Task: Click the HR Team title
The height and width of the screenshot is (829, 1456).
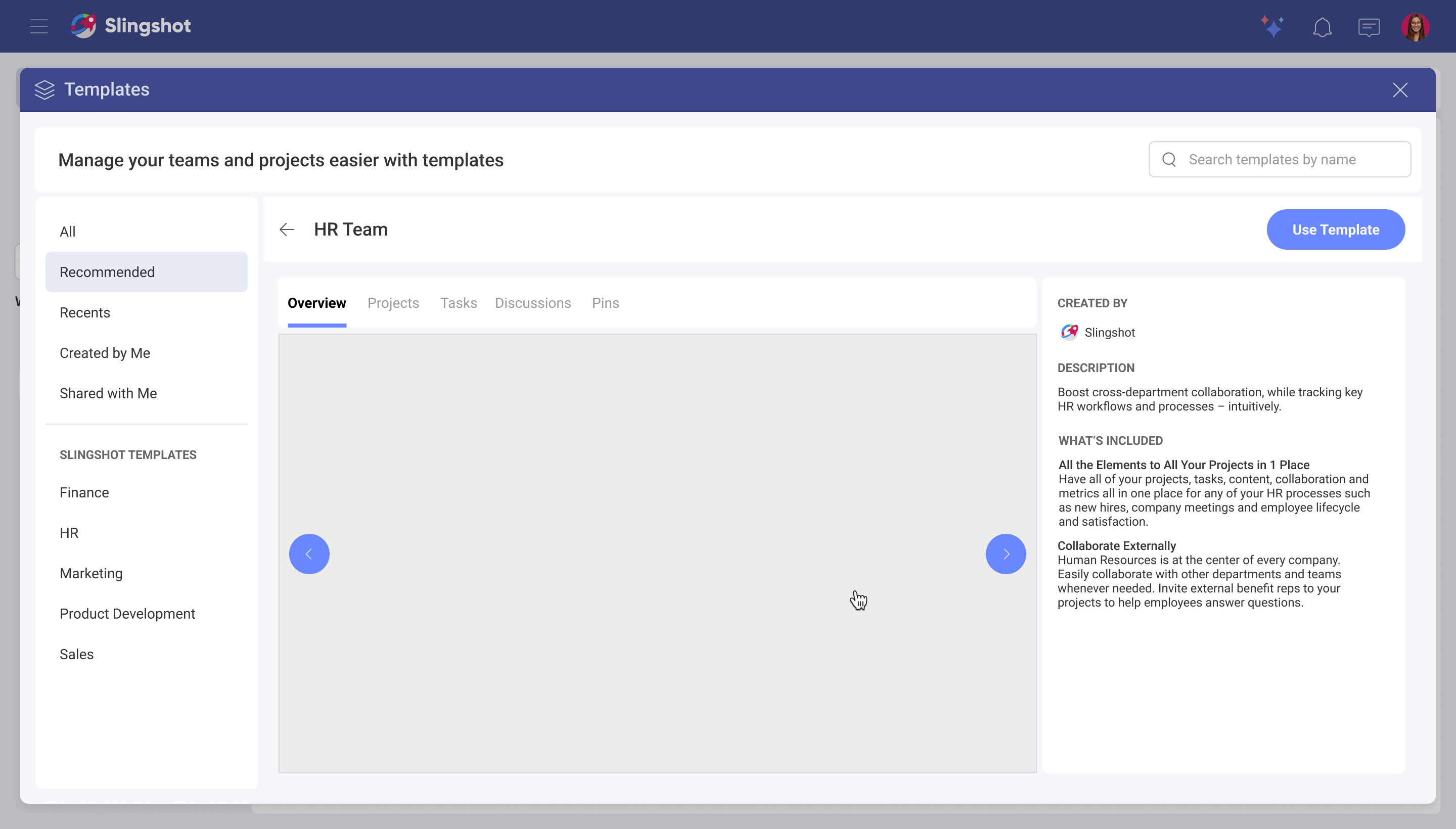Action: 351,229
